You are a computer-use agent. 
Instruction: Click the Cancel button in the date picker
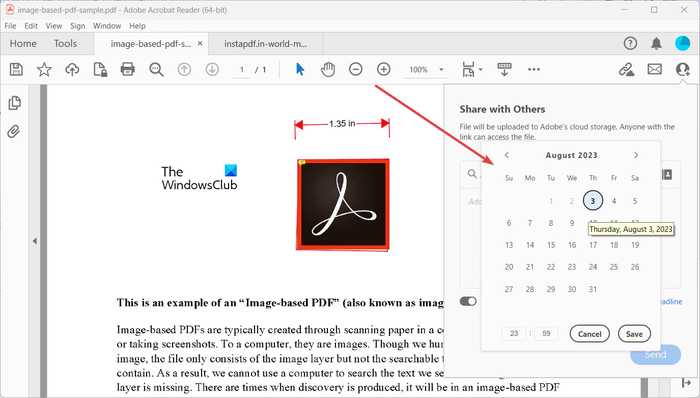(x=589, y=334)
